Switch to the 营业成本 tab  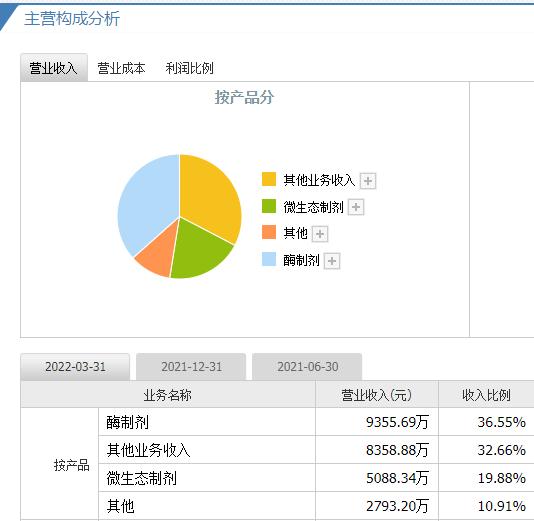[x=121, y=68]
